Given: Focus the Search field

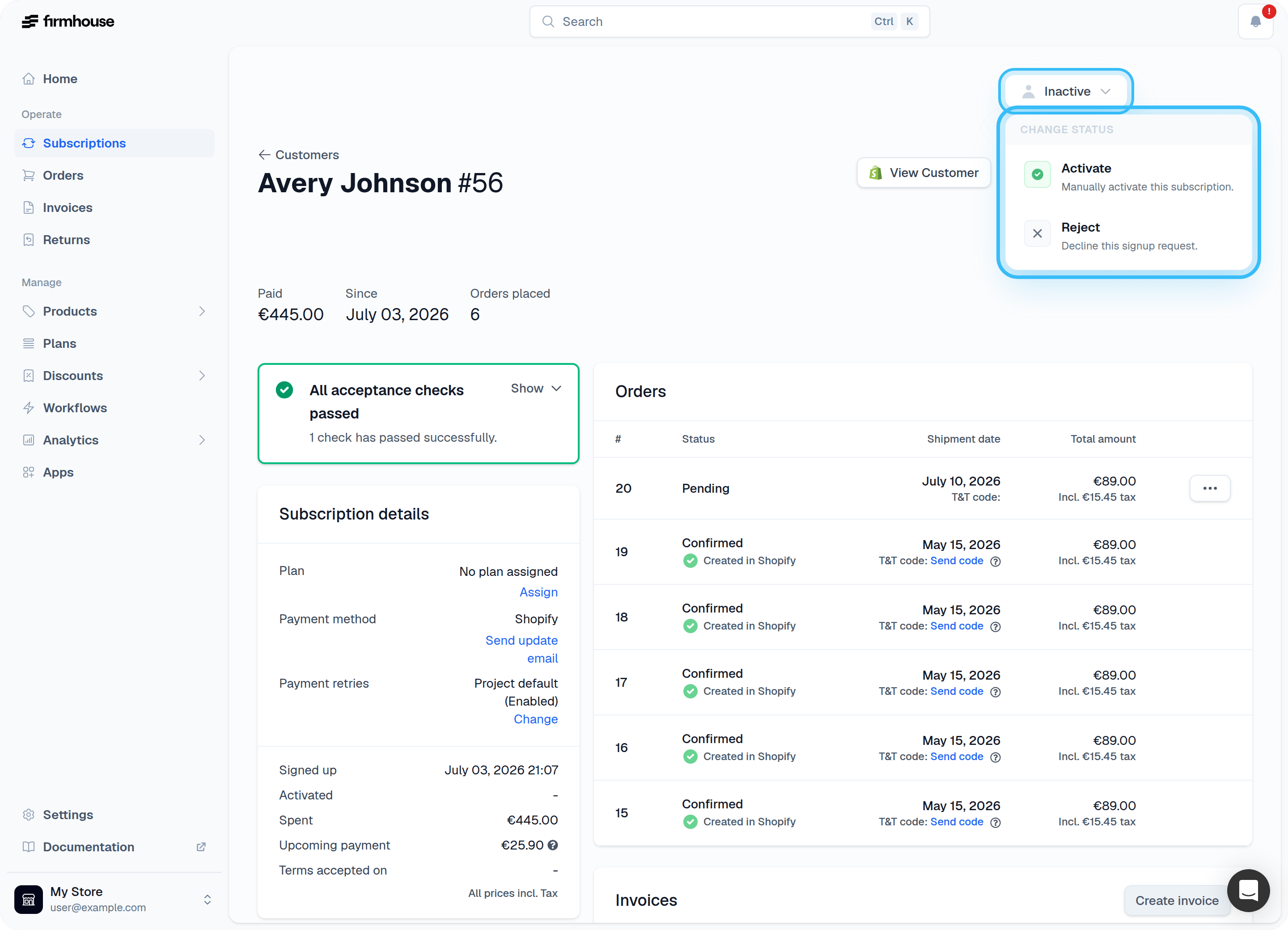Looking at the screenshot, I should 729,21.
